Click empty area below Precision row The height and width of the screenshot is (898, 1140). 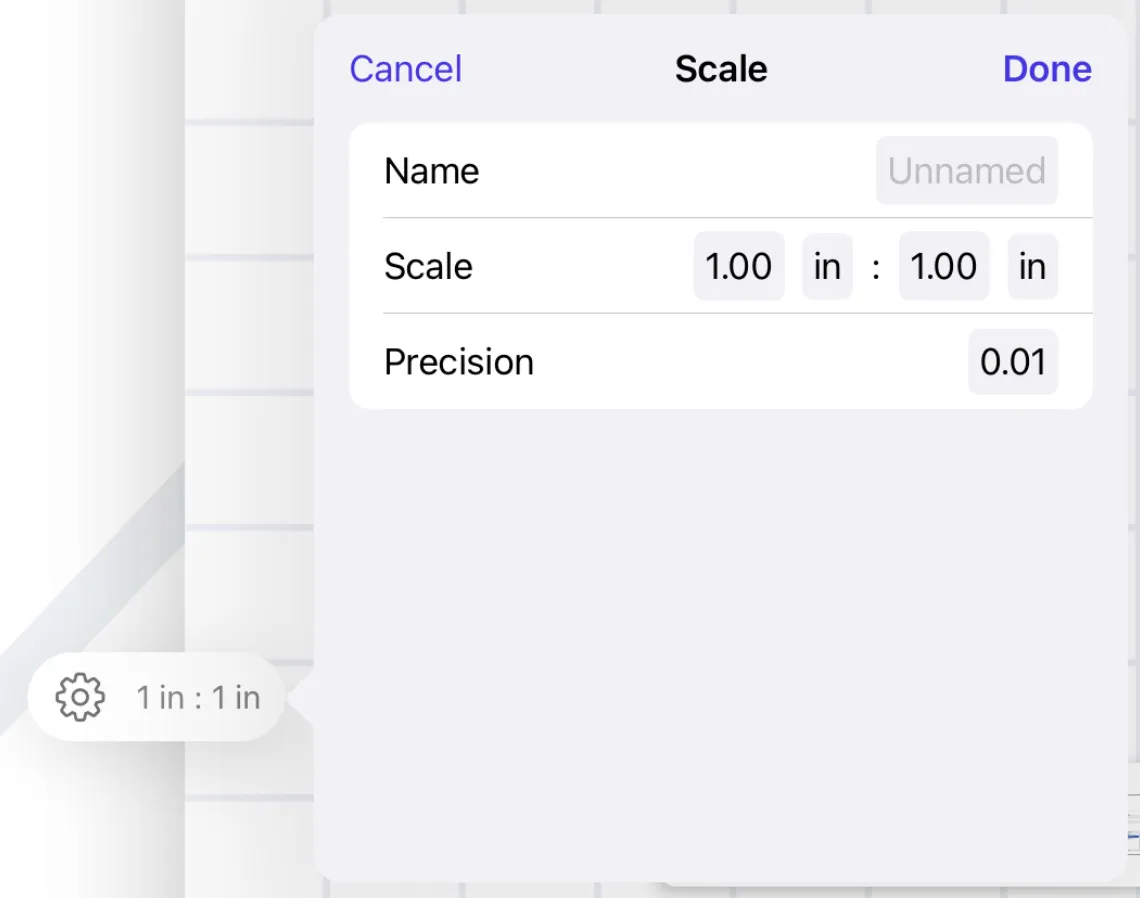pos(720,640)
